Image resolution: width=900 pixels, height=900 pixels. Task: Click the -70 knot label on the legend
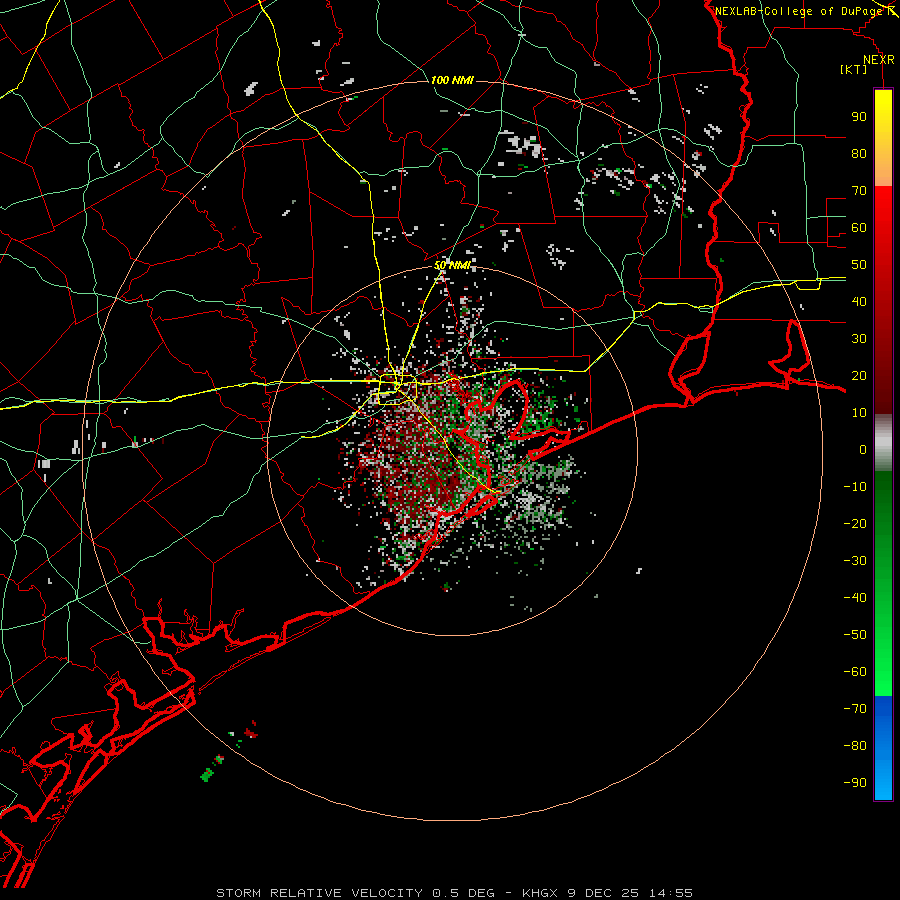pyautogui.click(x=855, y=709)
